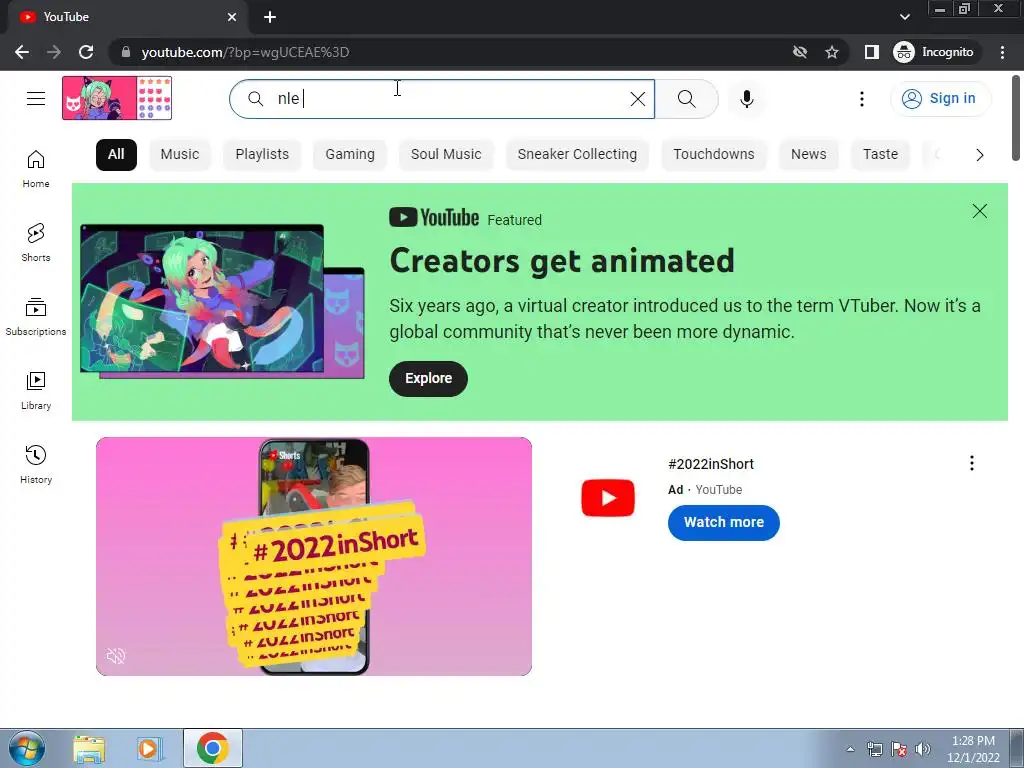The height and width of the screenshot is (768, 1024).
Task: Click the YouTube doodle logo
Action: 117,98
